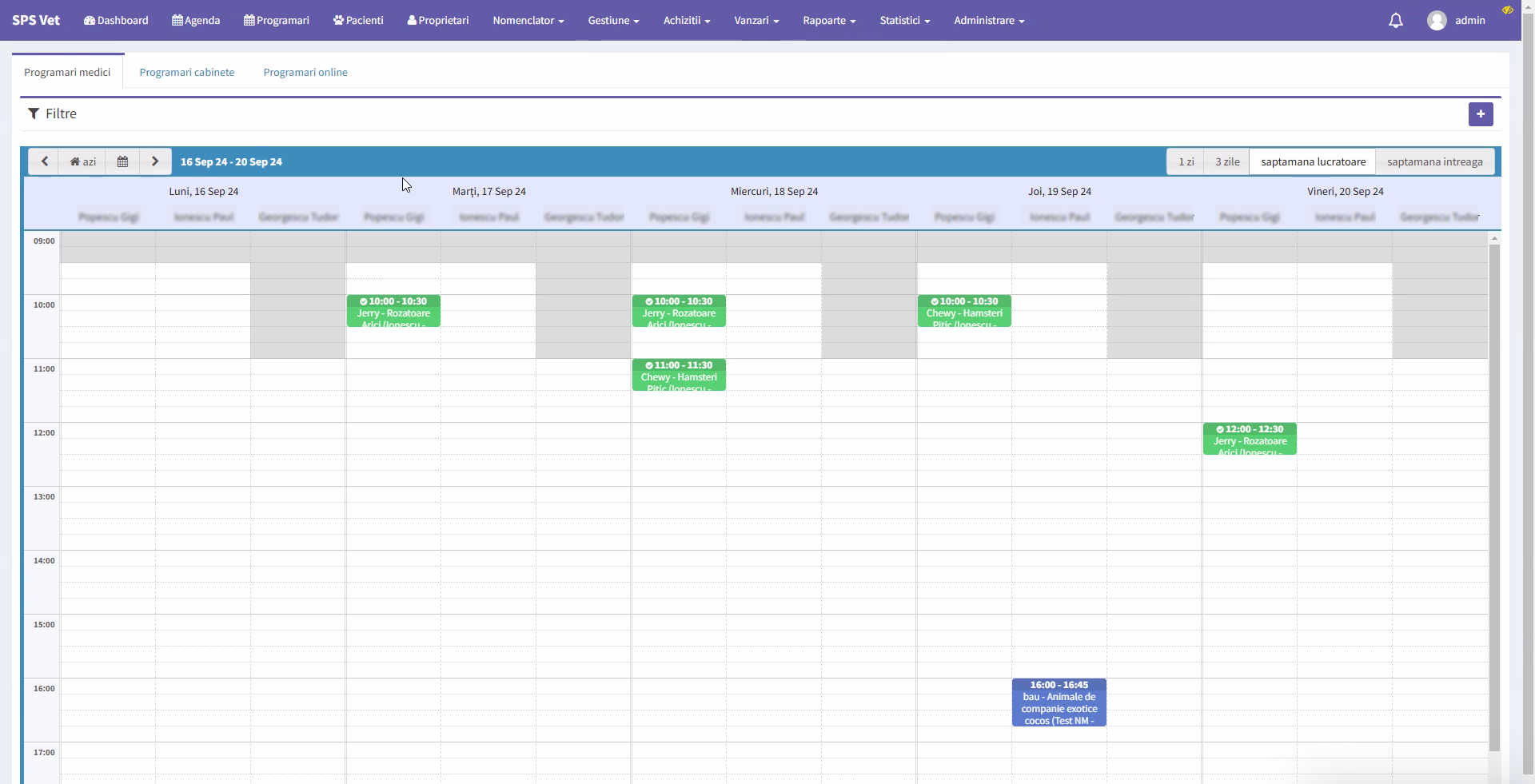Expand the Rapoarte dropdown menu
The image size is (1535, 784).
pos(829,21)
